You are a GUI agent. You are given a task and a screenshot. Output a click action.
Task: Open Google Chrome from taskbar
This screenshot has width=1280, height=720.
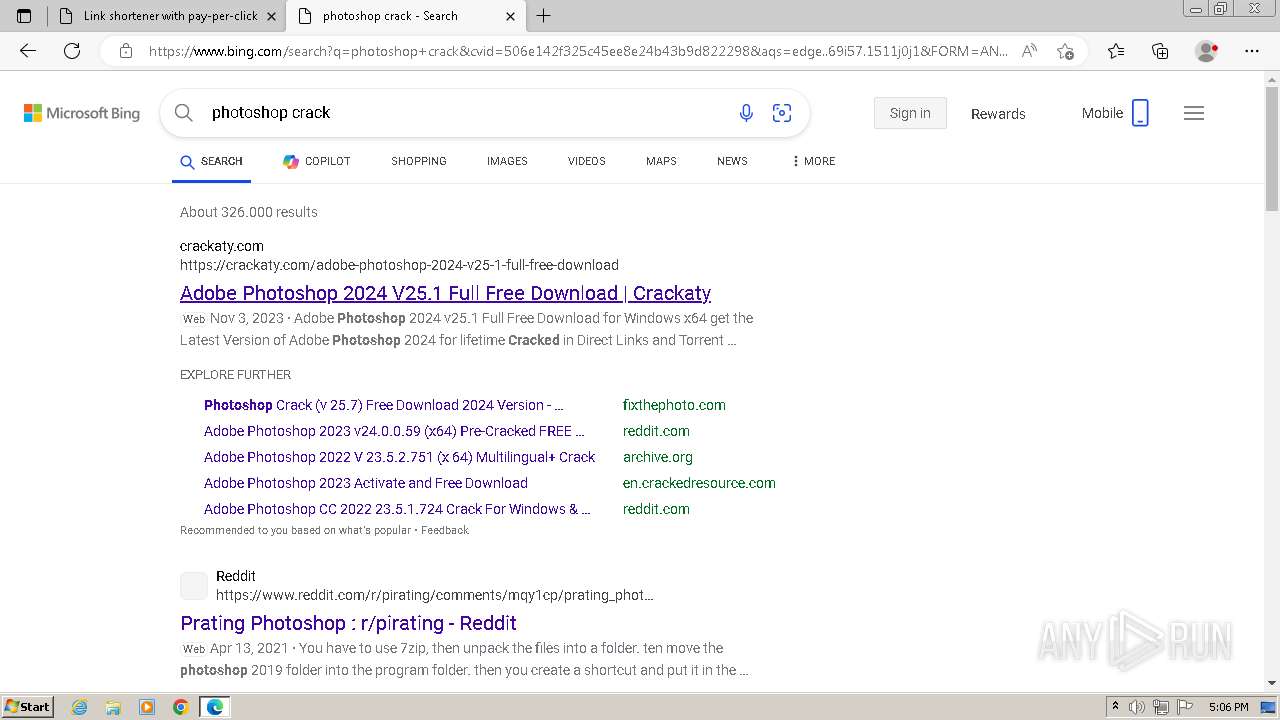click(x=180, y=707)
